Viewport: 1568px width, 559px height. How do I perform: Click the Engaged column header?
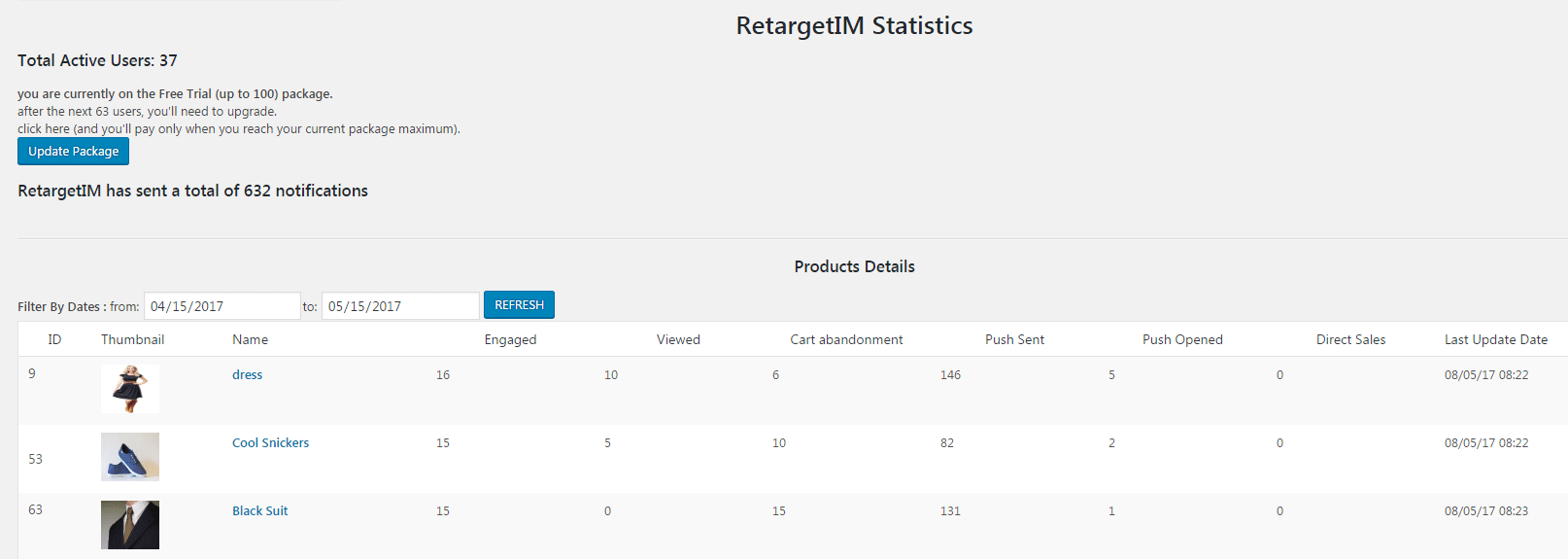510,339
